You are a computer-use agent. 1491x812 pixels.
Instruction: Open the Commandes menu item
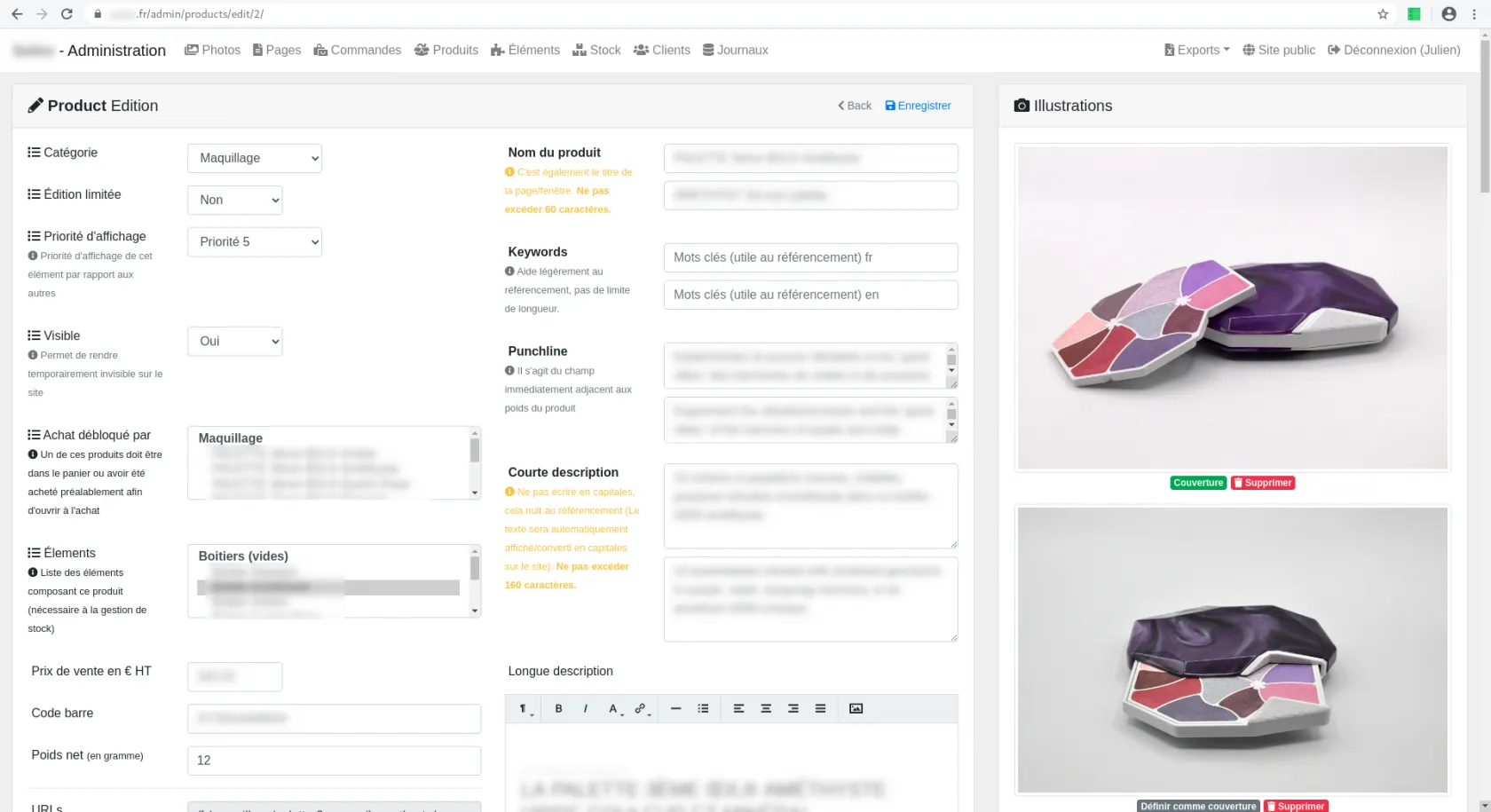[x=358, y=51]
